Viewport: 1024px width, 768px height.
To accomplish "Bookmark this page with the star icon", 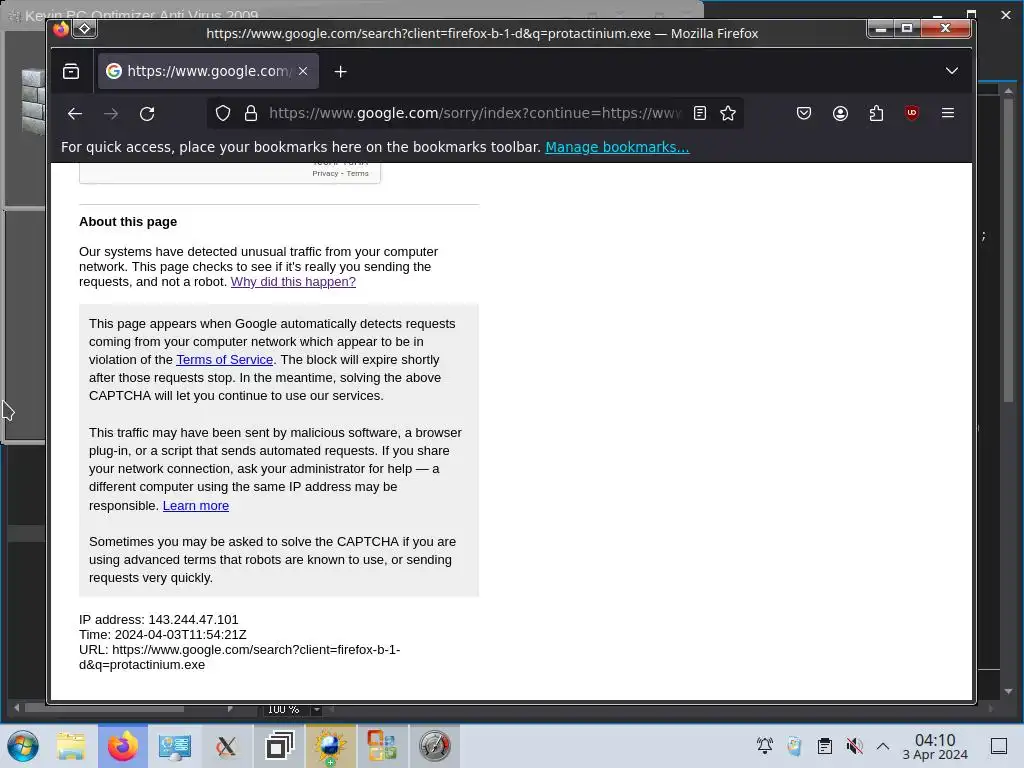I will click(728, 114).
